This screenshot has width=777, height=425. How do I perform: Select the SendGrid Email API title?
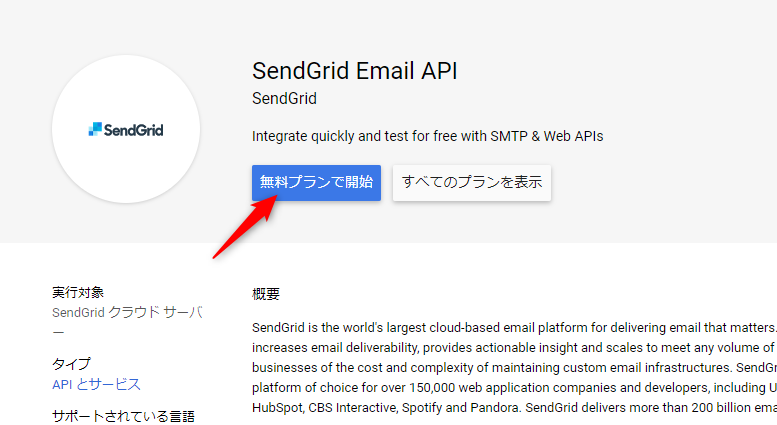pyautogui.click(x=354, y=70)
